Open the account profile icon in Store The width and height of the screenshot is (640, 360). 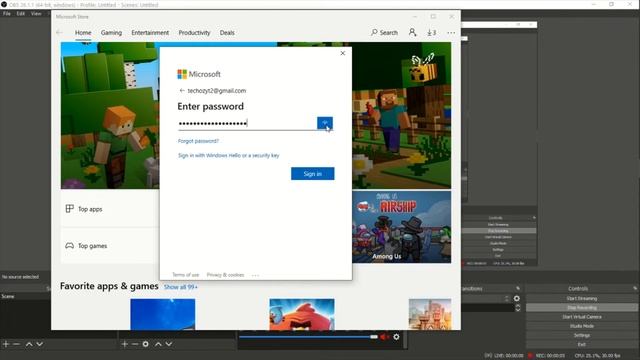click(x=412, y=32)
